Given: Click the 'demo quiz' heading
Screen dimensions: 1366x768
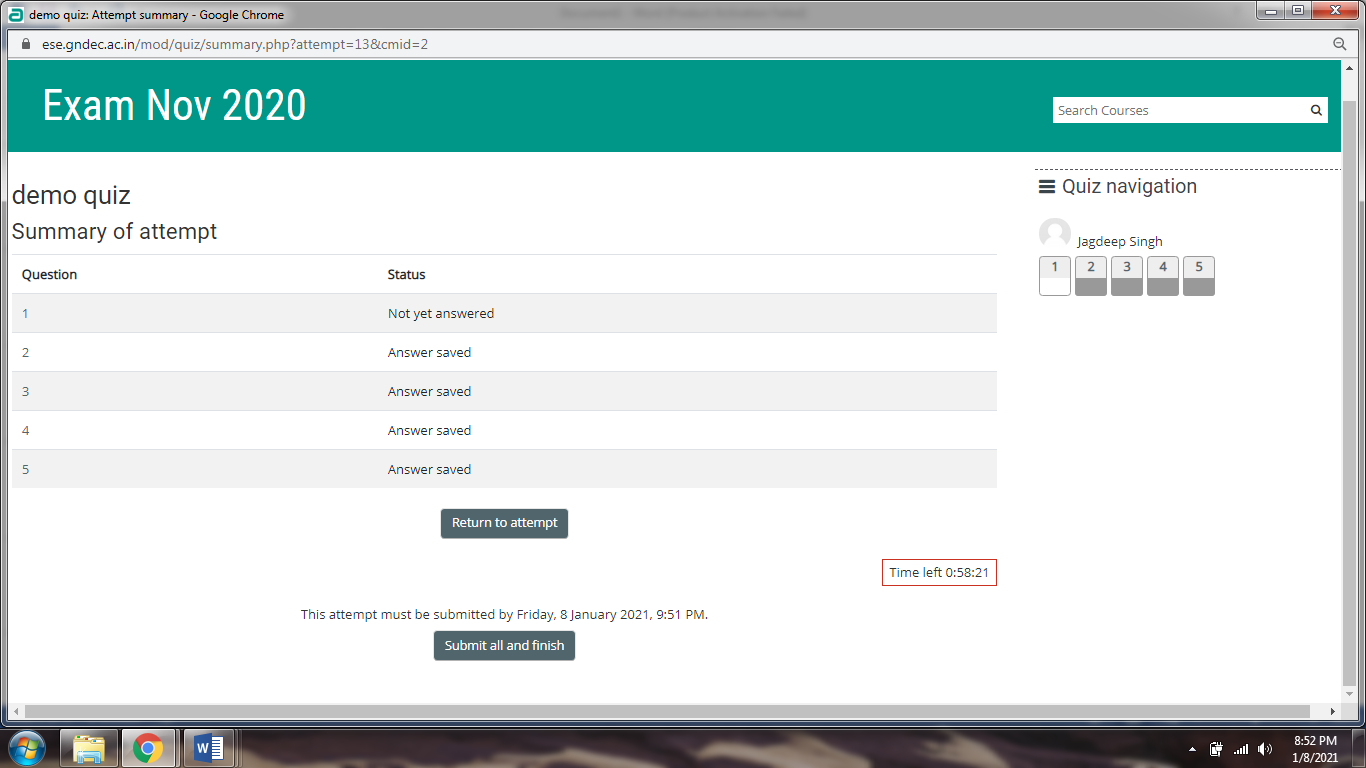Looking at the screenshot, I should [x=71, y=195].
